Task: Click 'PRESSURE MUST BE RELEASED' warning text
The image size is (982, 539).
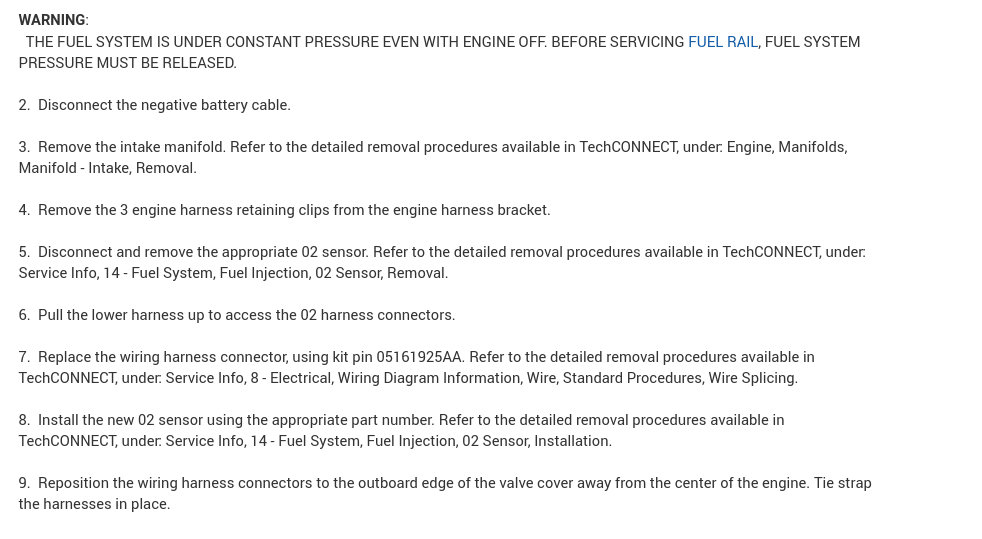Action: tap(127, 63)
